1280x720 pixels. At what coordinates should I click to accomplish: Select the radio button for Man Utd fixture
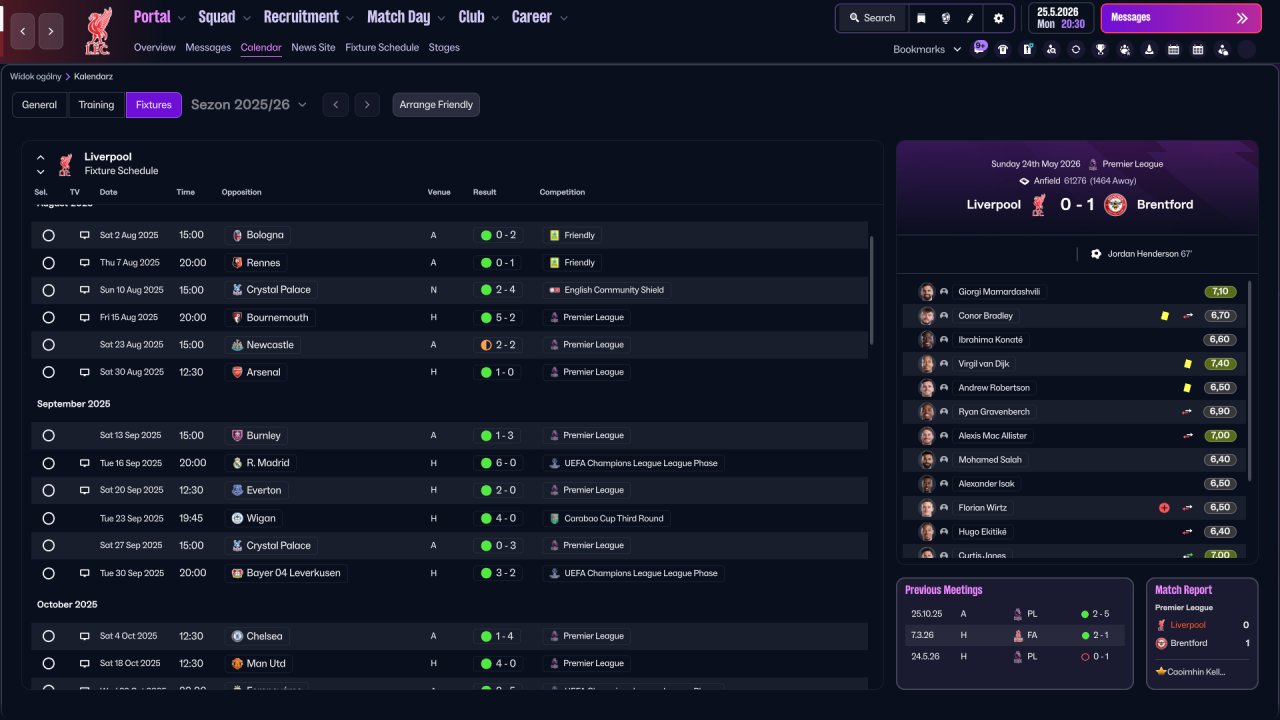pos(48,664)
